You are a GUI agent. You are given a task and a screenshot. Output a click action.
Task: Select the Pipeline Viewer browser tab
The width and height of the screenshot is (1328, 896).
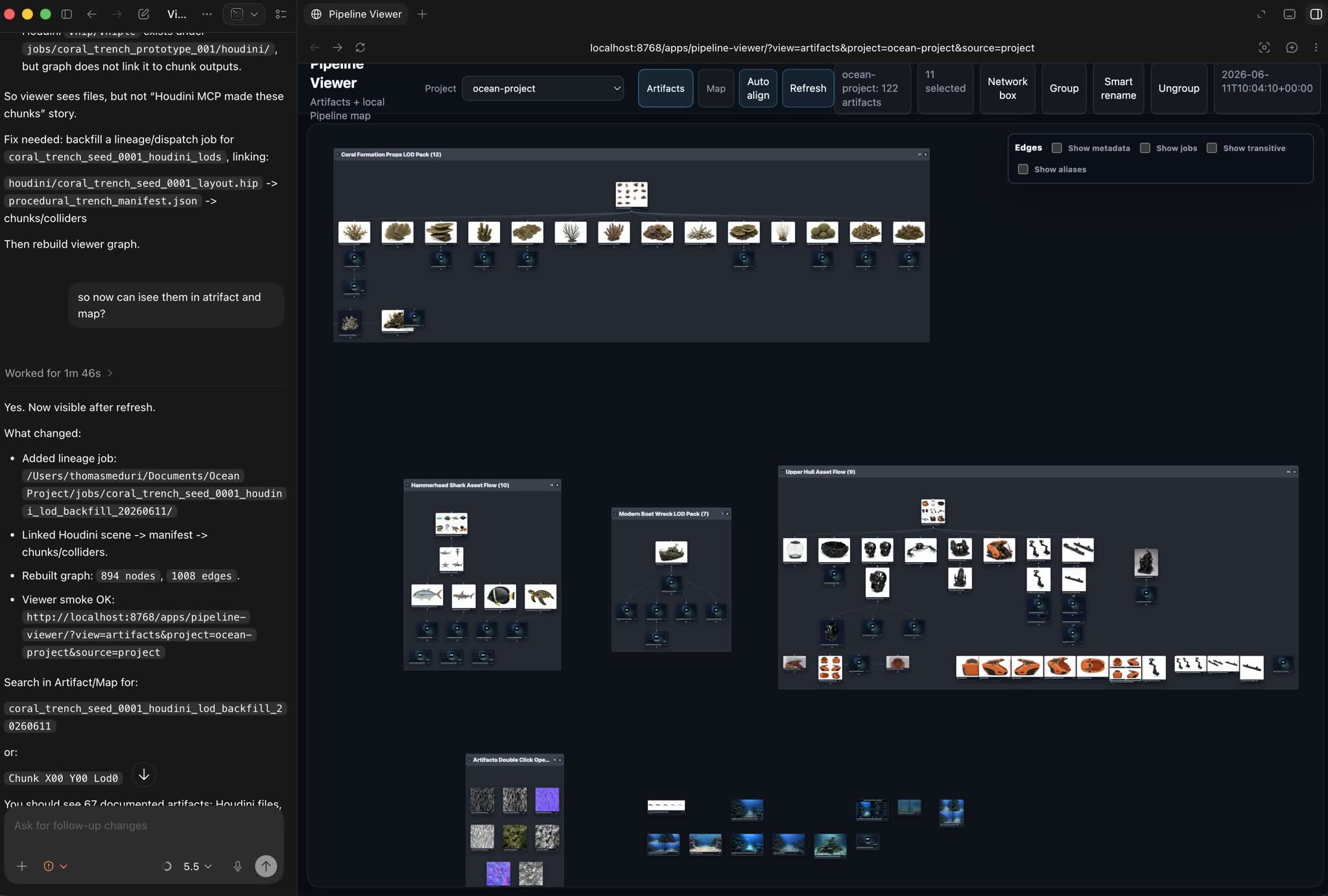click(357, 14)
